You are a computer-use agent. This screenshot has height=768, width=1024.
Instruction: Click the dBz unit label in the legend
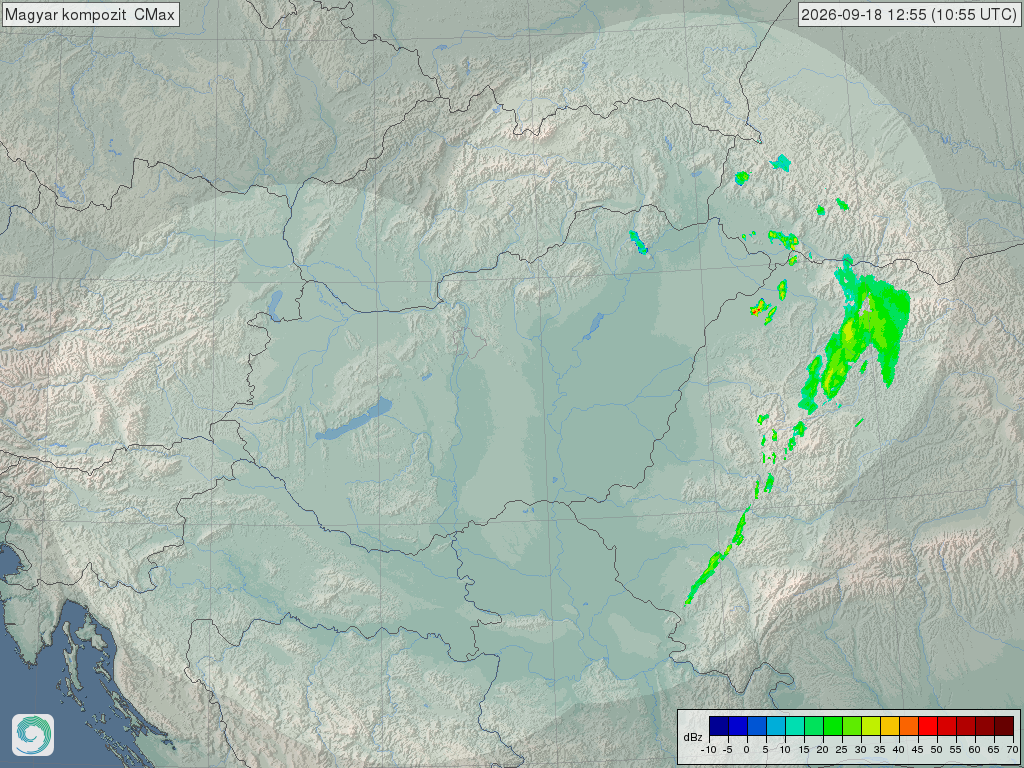click(693, 737)
